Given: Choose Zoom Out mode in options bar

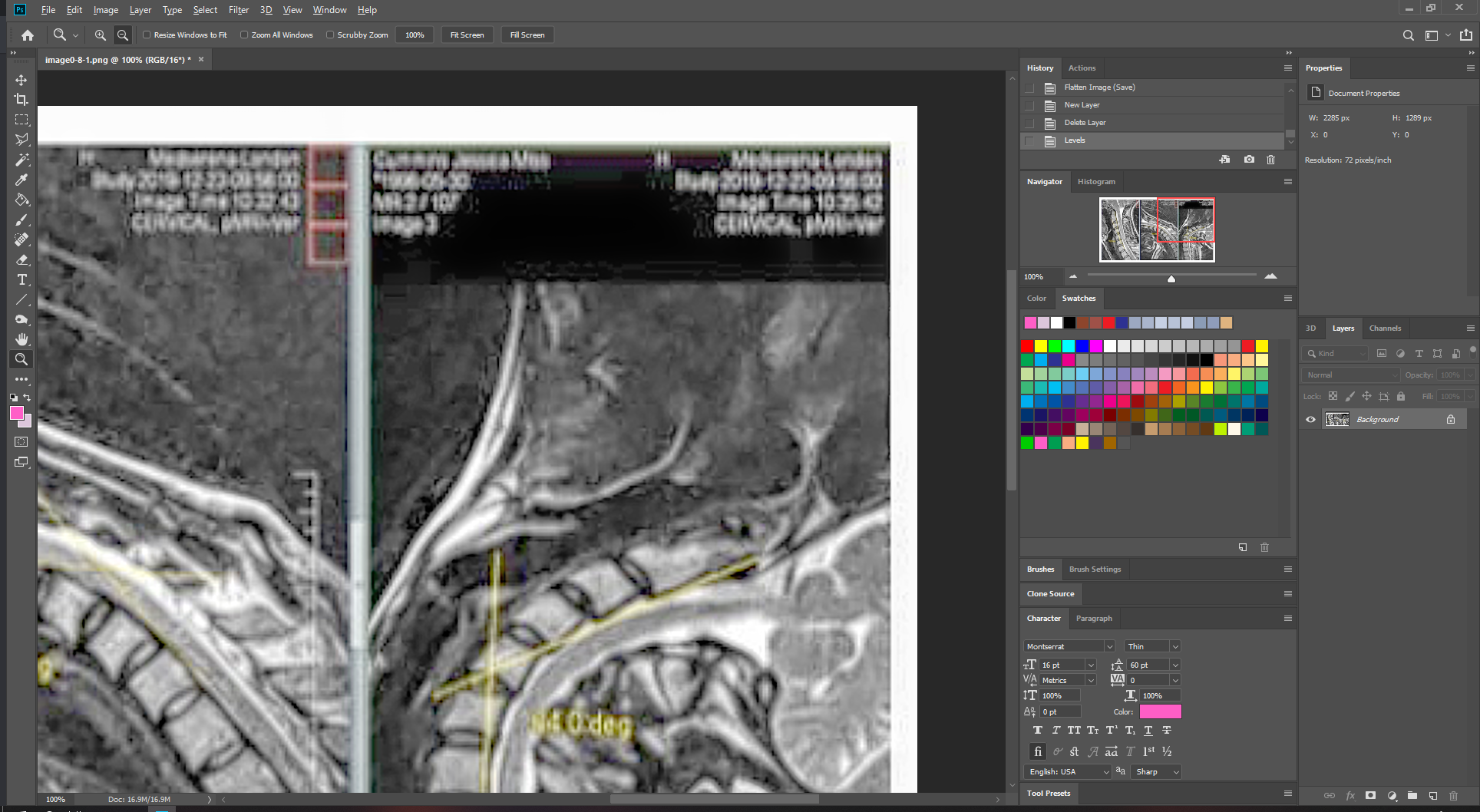Looking at the screenshot, I should 123,35.
